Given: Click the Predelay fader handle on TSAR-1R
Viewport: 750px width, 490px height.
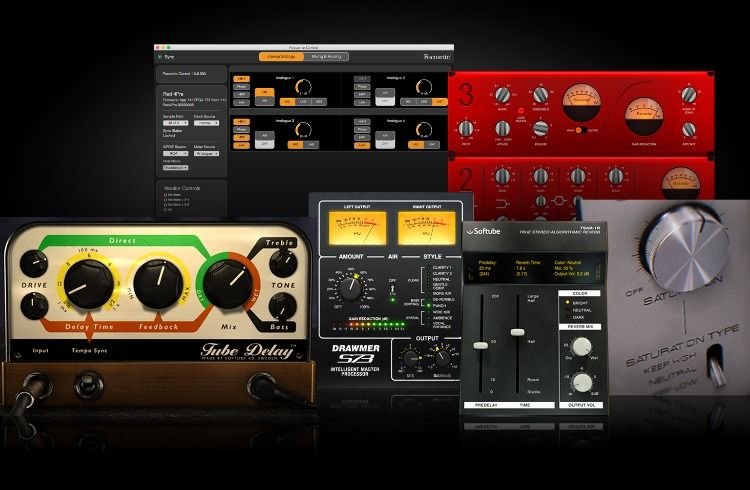Looking at the screenshot, I should click(x=481, y=345).
